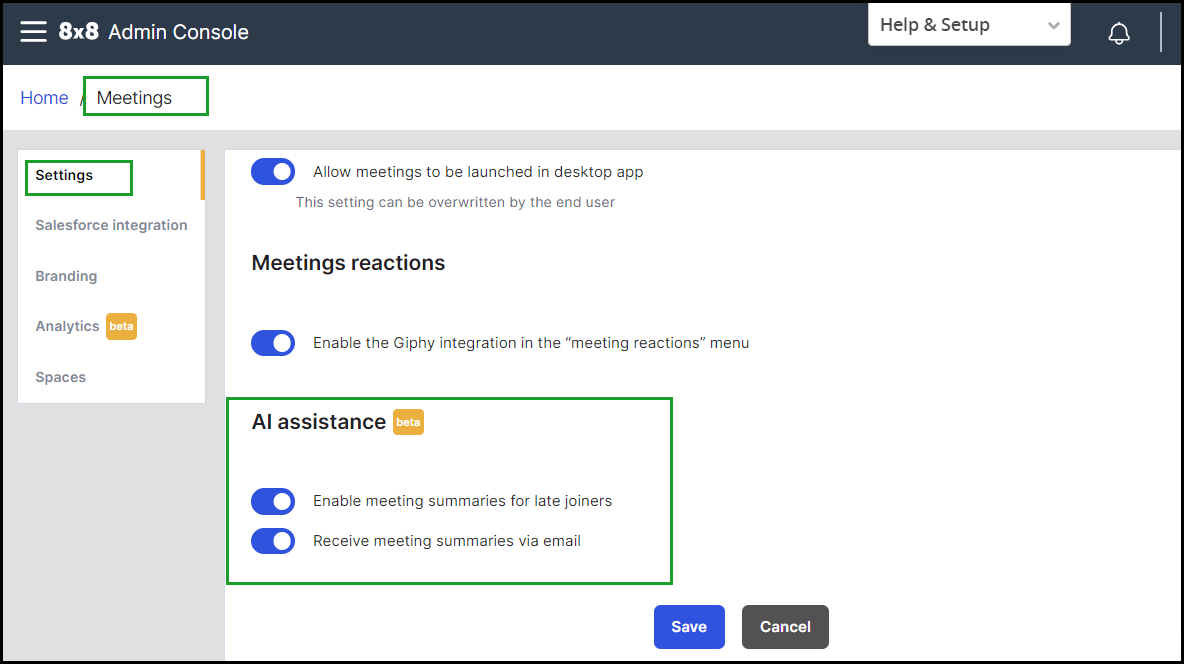
Task: Open the hamburger navigation menu
Action: click(x=33, y=32)
